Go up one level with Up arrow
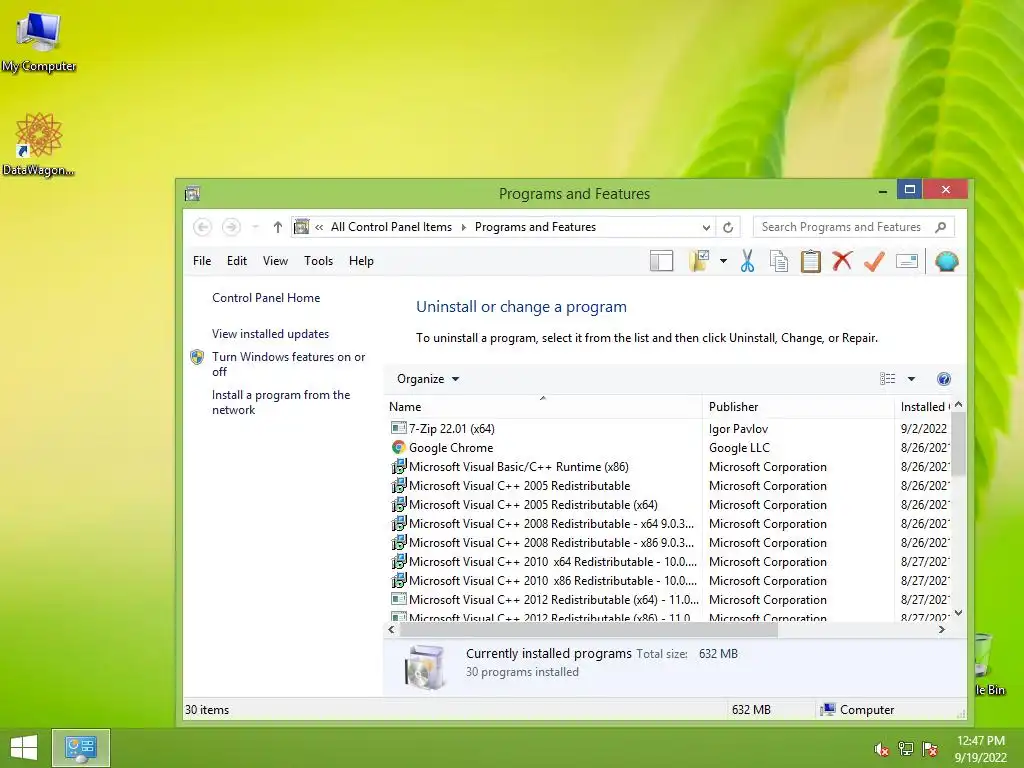1024x768 pixels. (278, 227)
